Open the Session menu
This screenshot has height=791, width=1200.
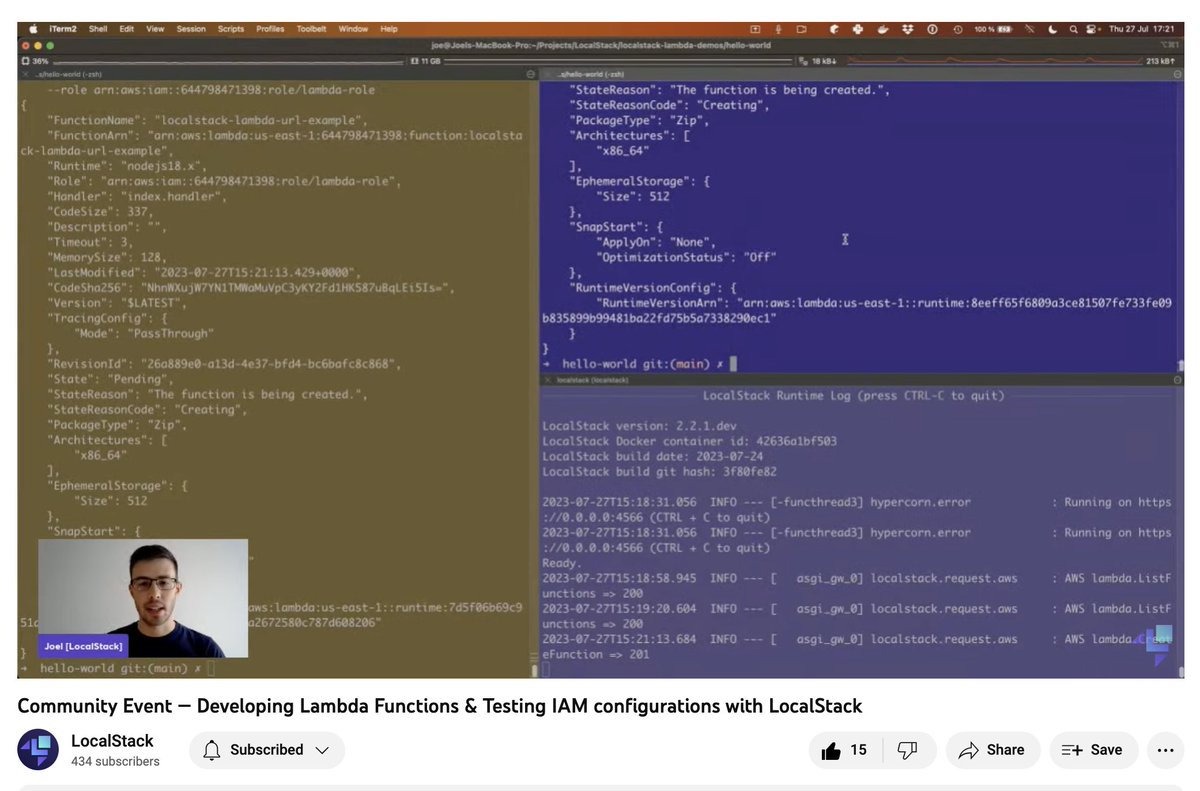191,29
